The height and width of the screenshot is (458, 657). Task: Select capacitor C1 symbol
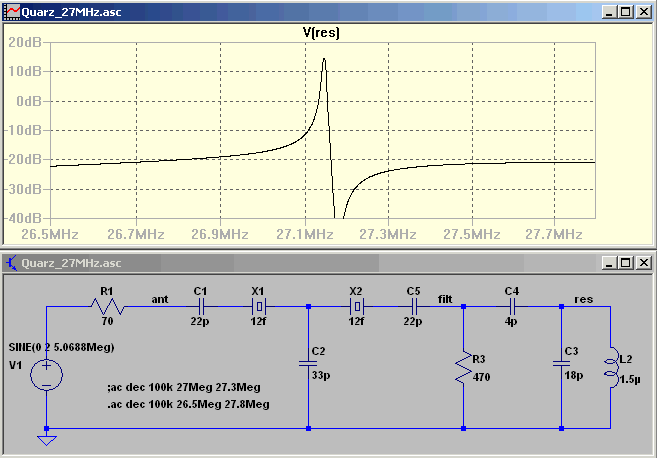point(200,307)
